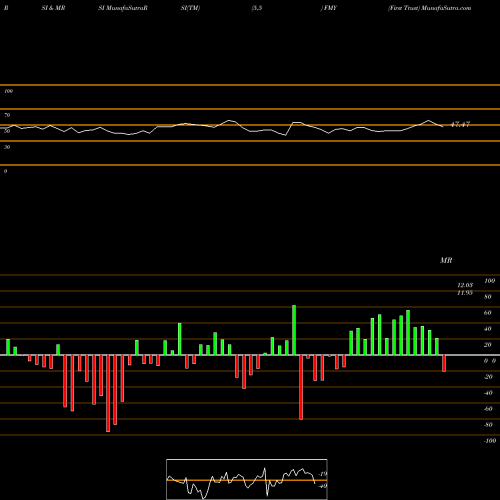
Task: Click the '11.95' value label
Action: 465,293
